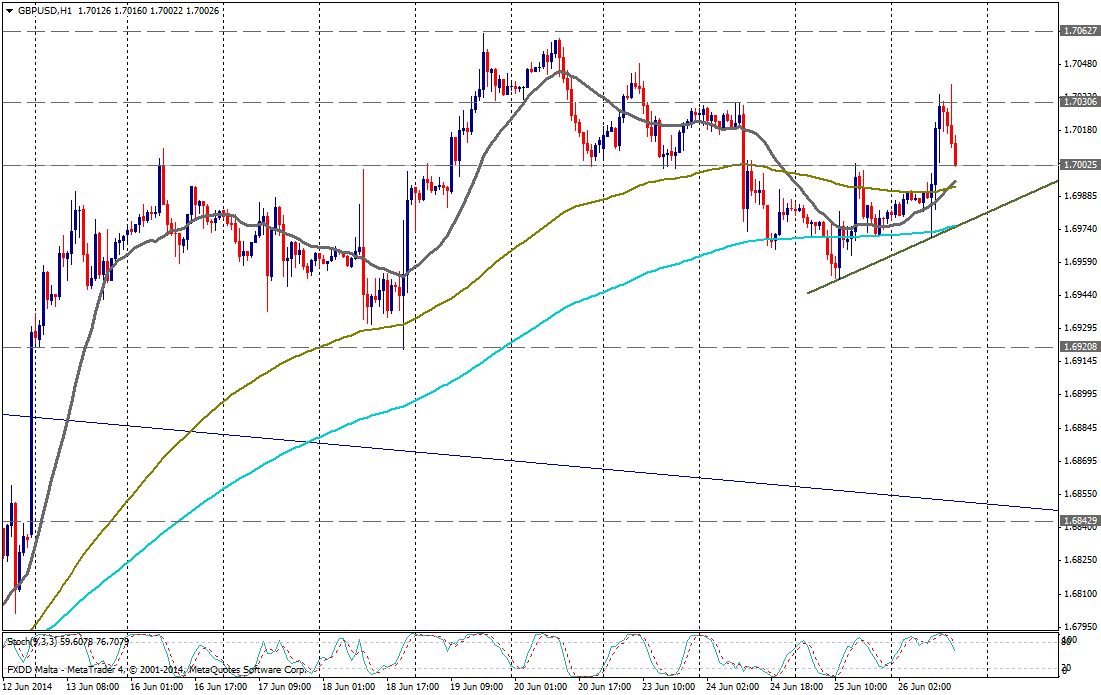Expand the triangle arrow beside GBPUSD,H1
1101x695 pixels.
pyautogui.click(x=9, y=10)
